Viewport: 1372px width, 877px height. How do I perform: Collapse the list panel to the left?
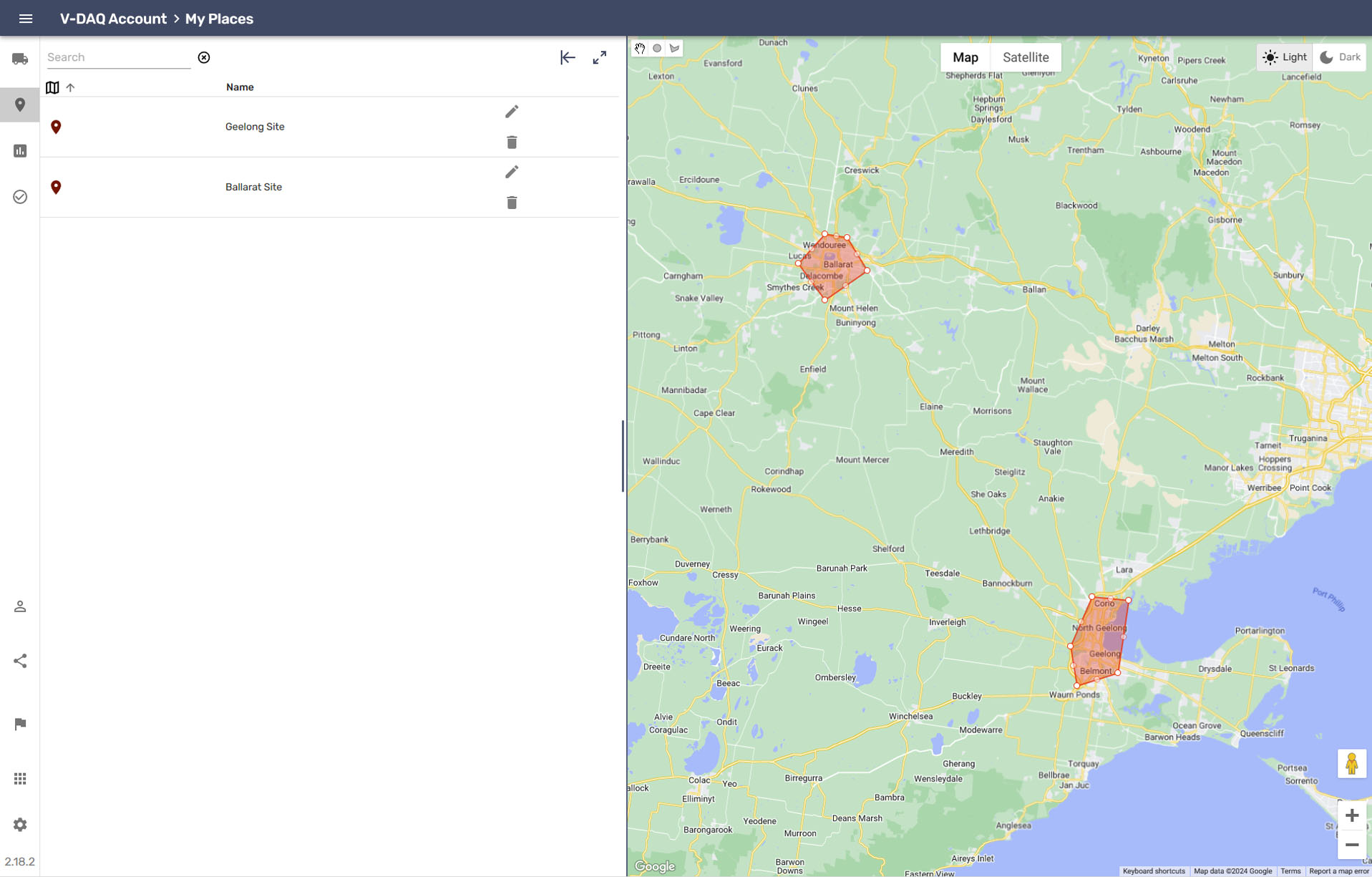coord(568,57)
